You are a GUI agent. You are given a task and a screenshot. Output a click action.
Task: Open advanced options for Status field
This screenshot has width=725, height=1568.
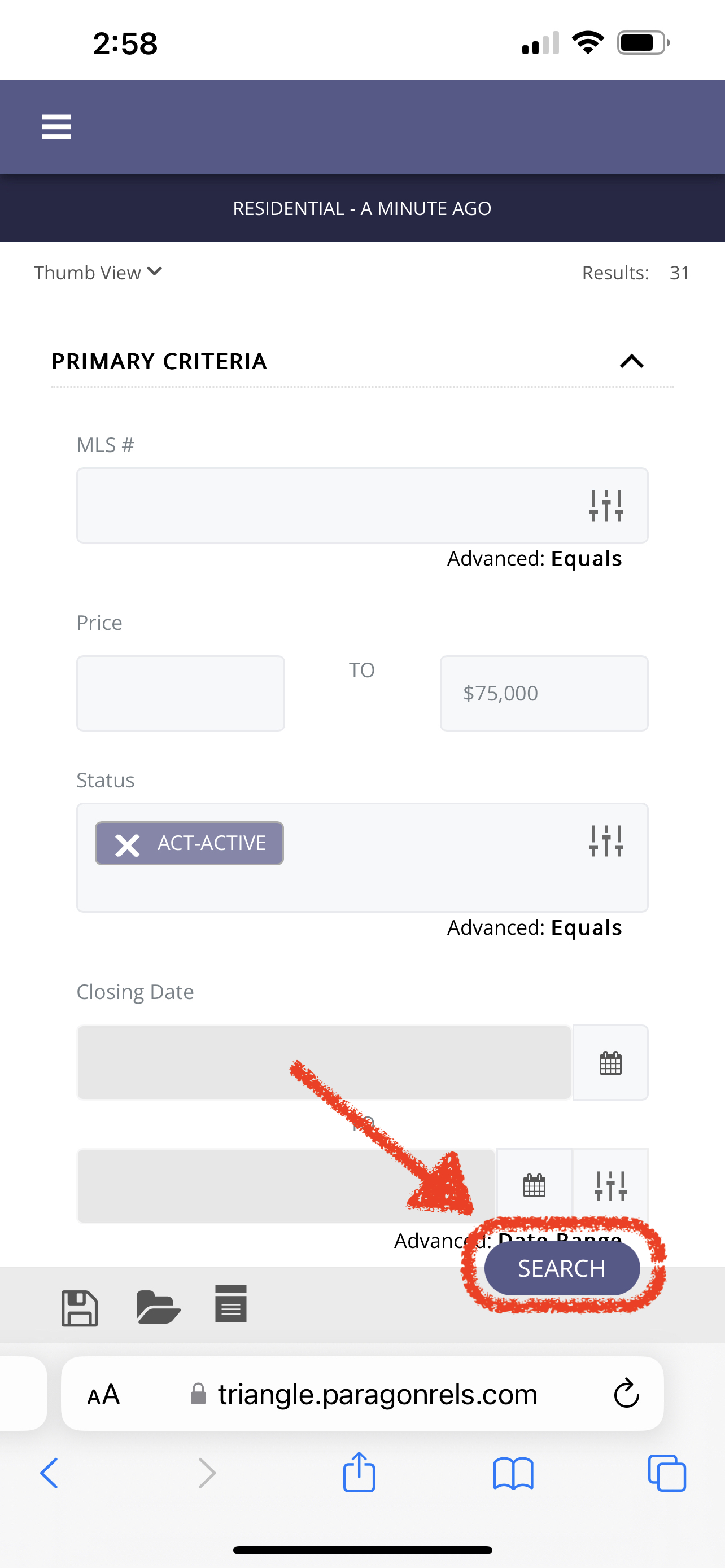pos(606,840)
